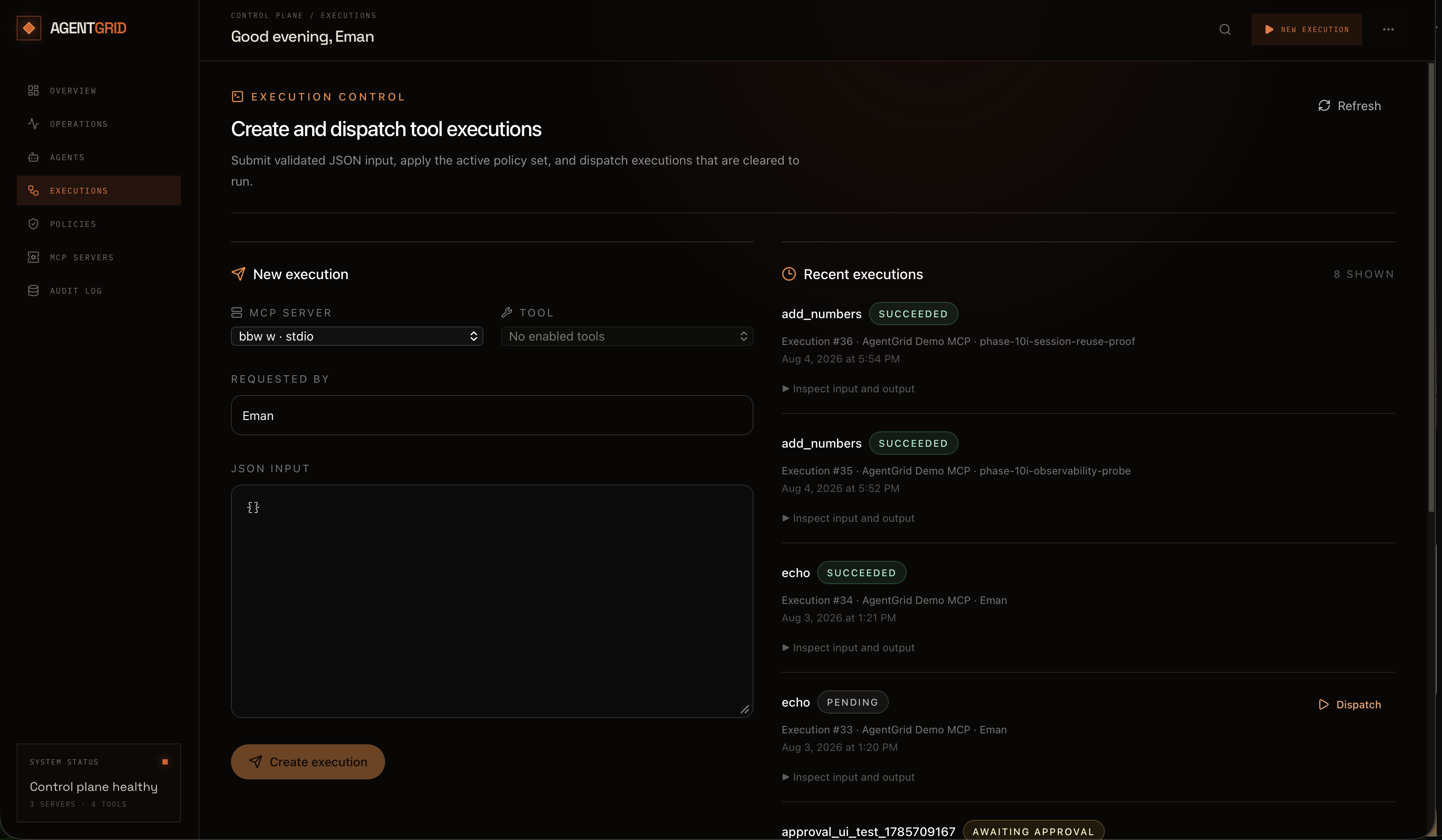Click the PENDING badge on echo Execution #33
The width and height of the screenshot is (1442, 840).
tap(853, 702)
